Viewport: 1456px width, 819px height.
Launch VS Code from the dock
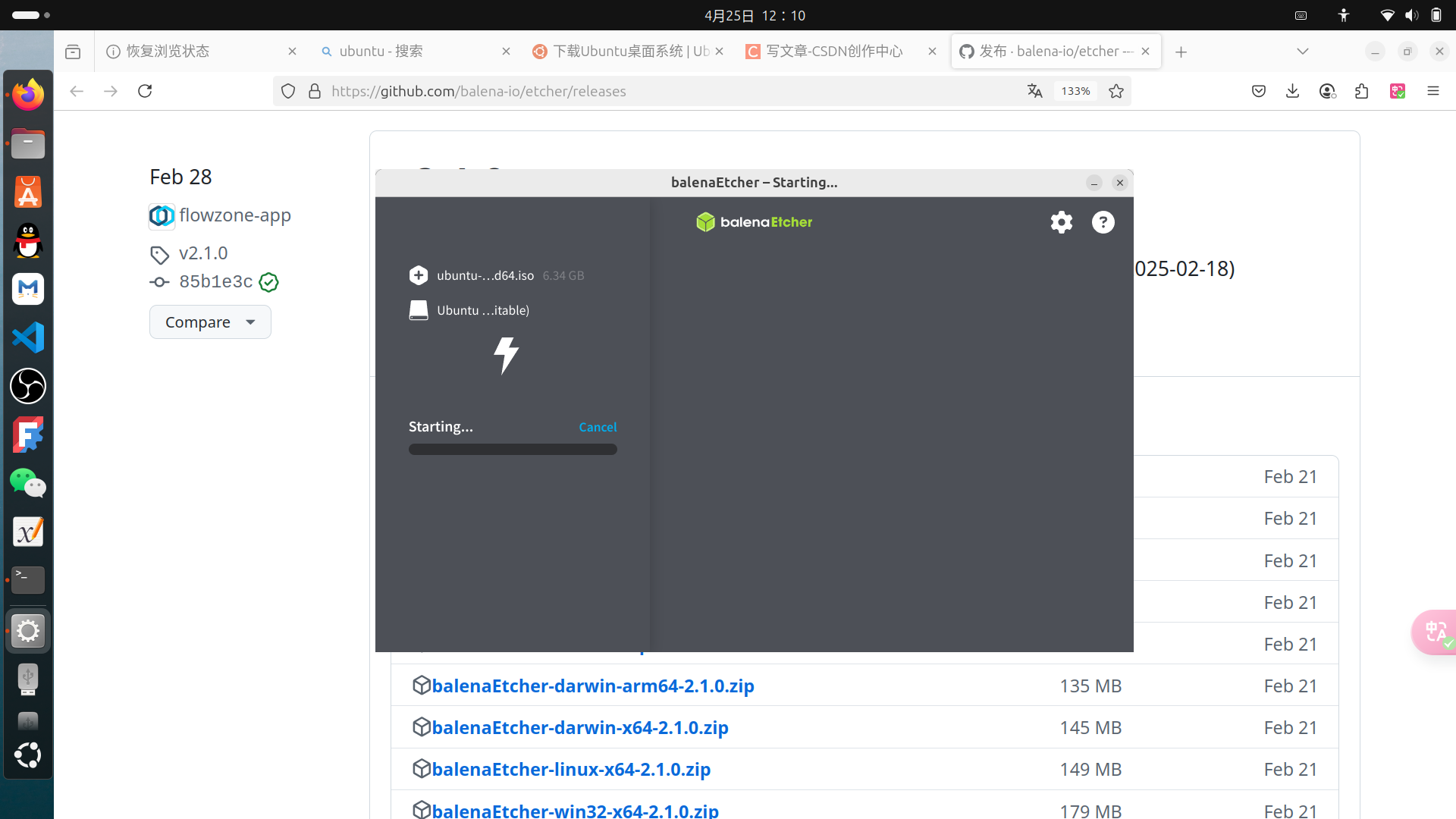click(x=28, y=337)
